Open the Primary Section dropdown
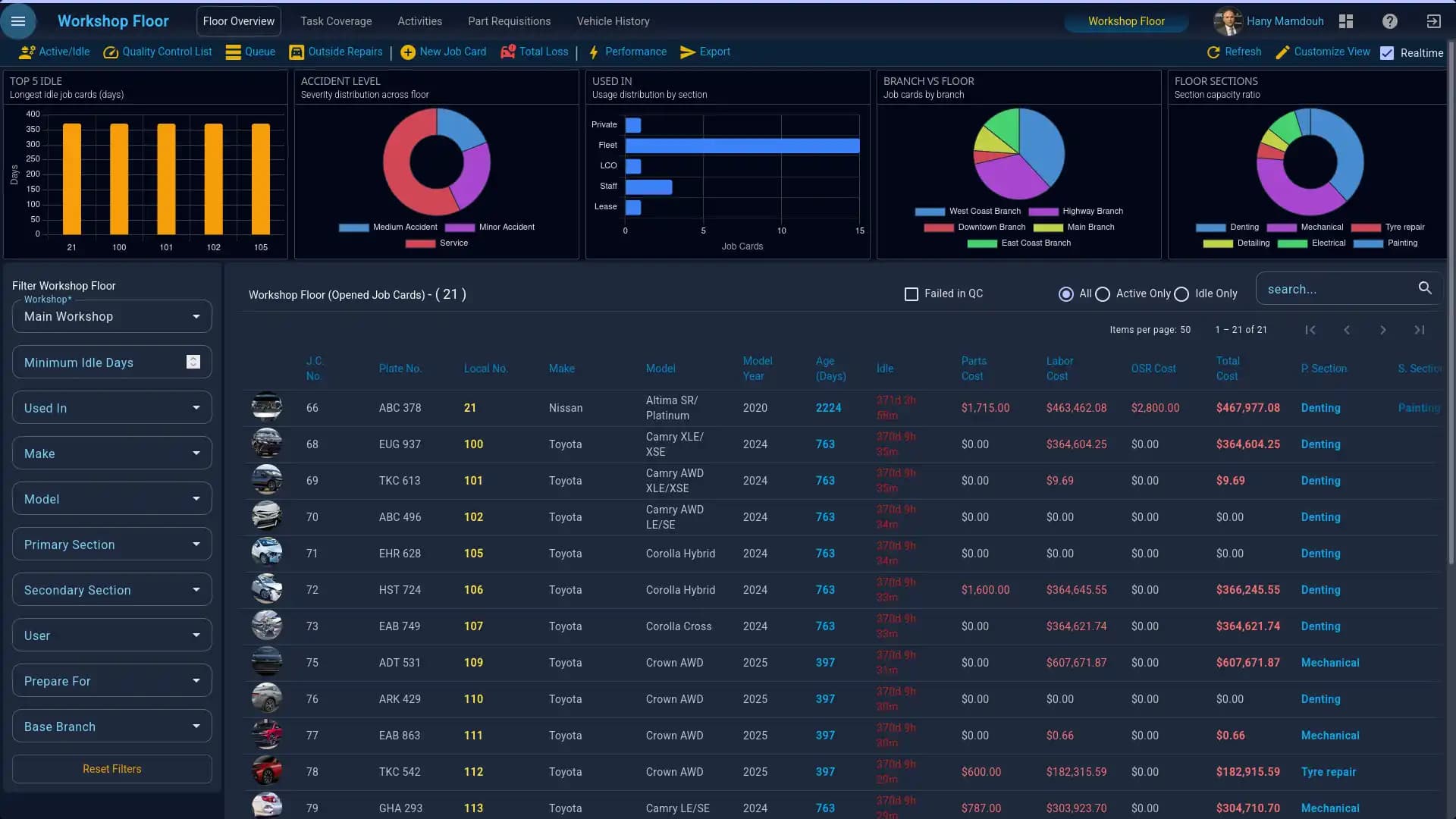This screenshot has height=819, width=1456. click(112, 544)
